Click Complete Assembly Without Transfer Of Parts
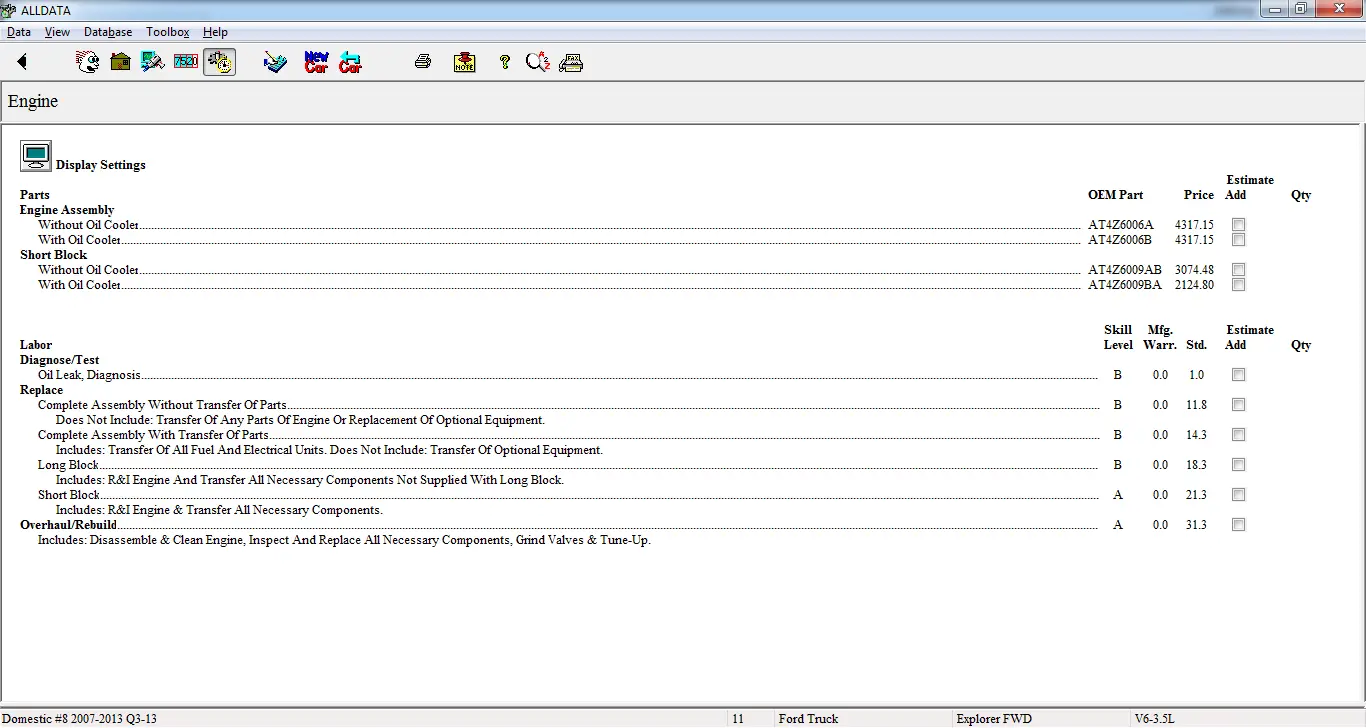The width and height of the screenshot is (1366, 728). (162, 405)
